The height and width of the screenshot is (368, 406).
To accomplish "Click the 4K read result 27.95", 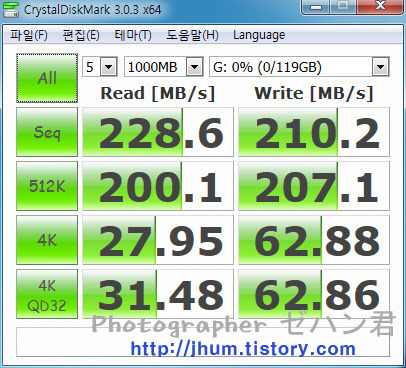I will pyautogui.click(x=158, y=240).
